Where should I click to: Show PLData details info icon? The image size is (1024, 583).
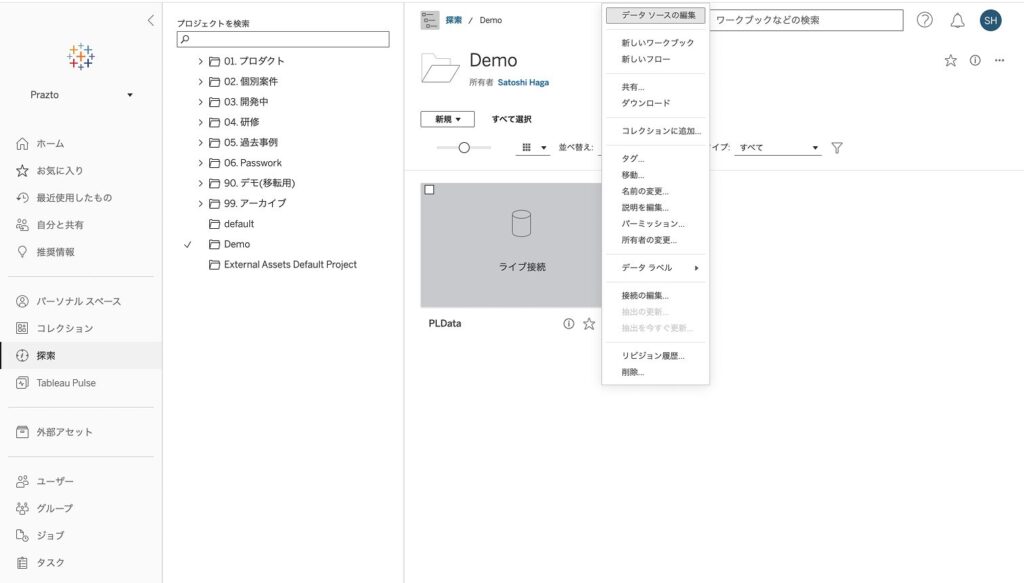(x=569, y=324)
